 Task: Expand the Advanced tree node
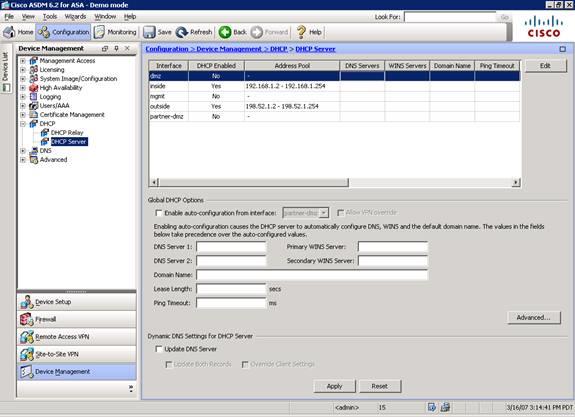(23, 160)
